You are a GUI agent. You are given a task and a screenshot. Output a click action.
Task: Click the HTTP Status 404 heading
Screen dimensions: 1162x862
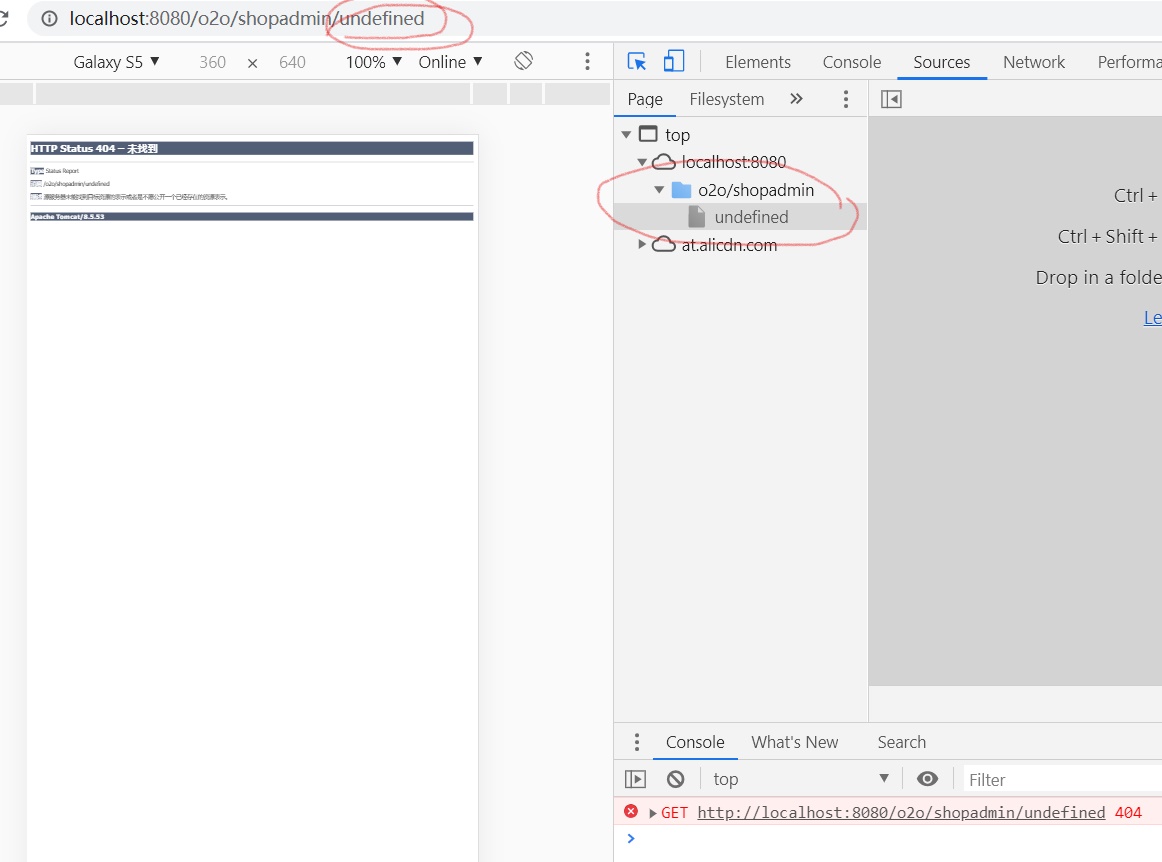[94, 148]
